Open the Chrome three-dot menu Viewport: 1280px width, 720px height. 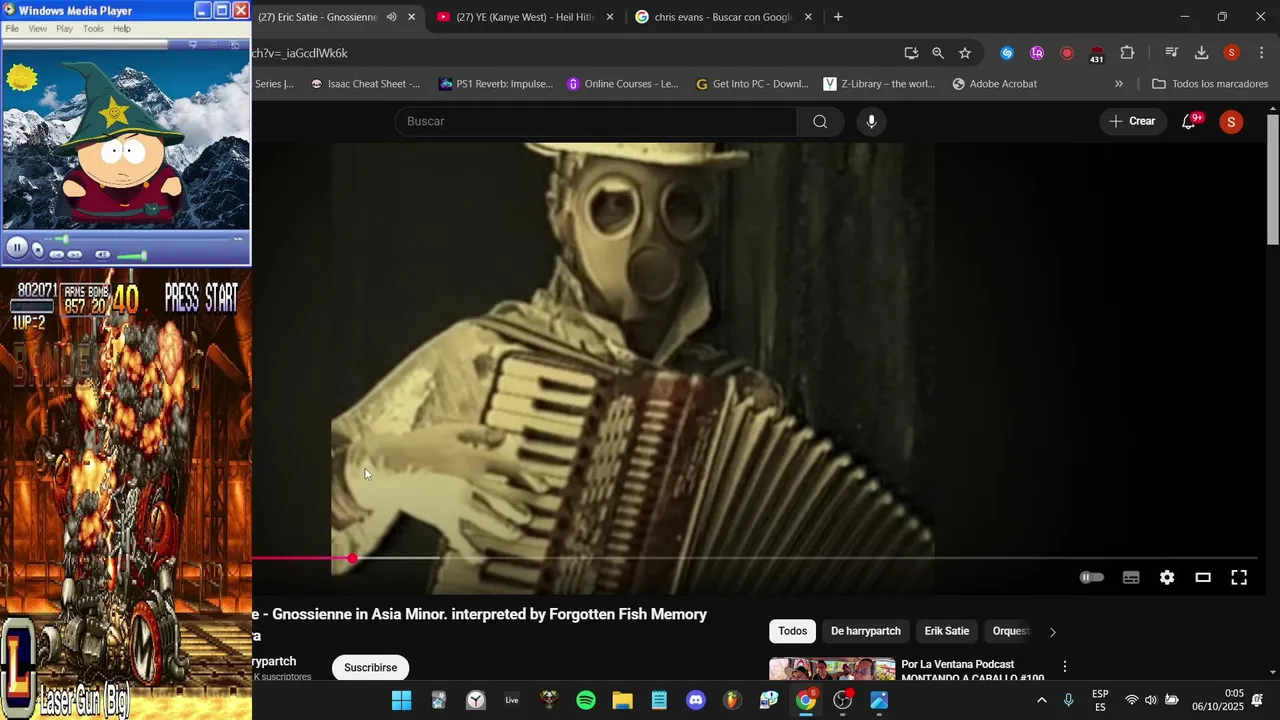[1261, 53]
